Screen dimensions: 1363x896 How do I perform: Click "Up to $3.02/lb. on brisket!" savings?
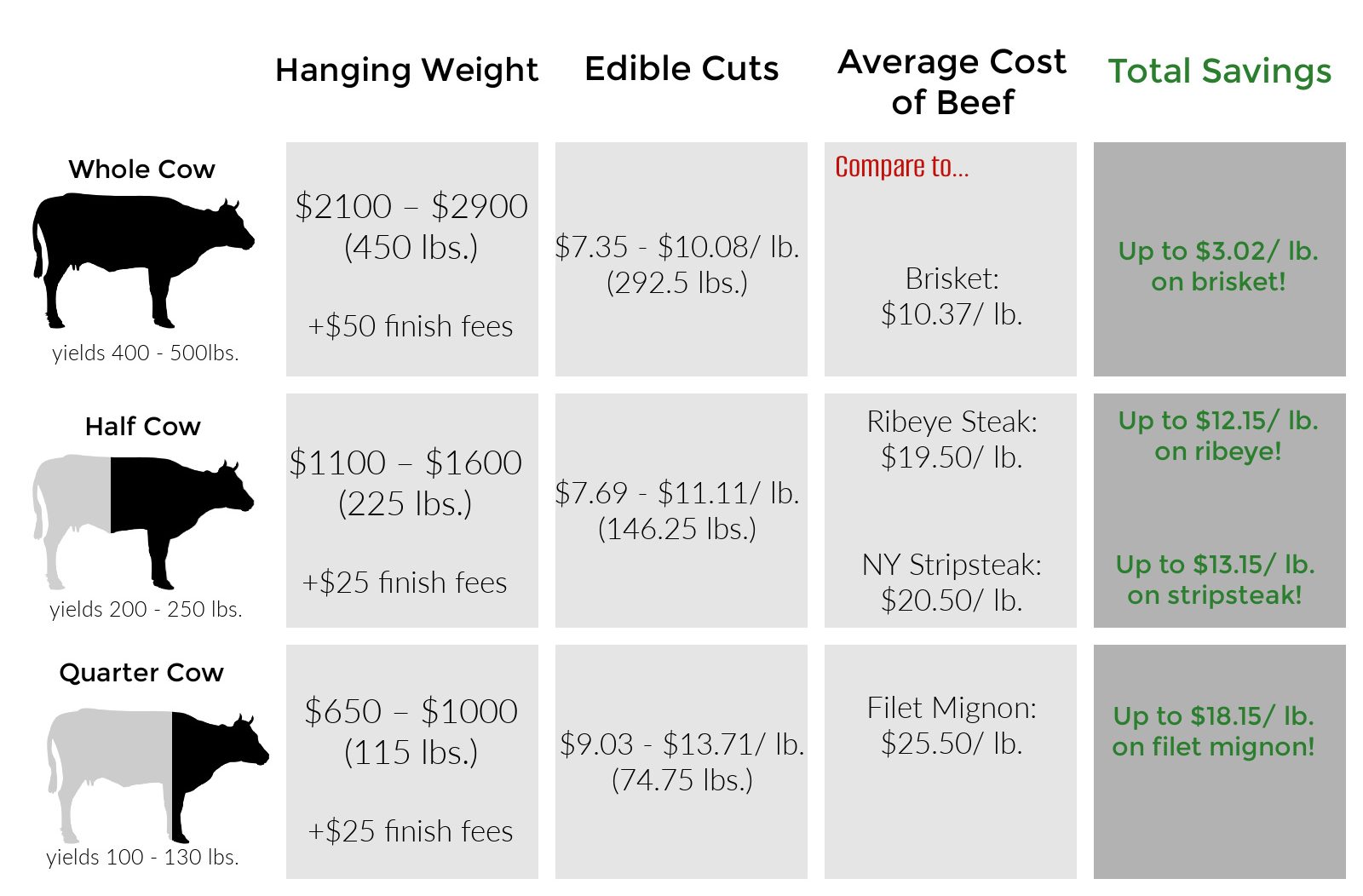[1218, 266]
